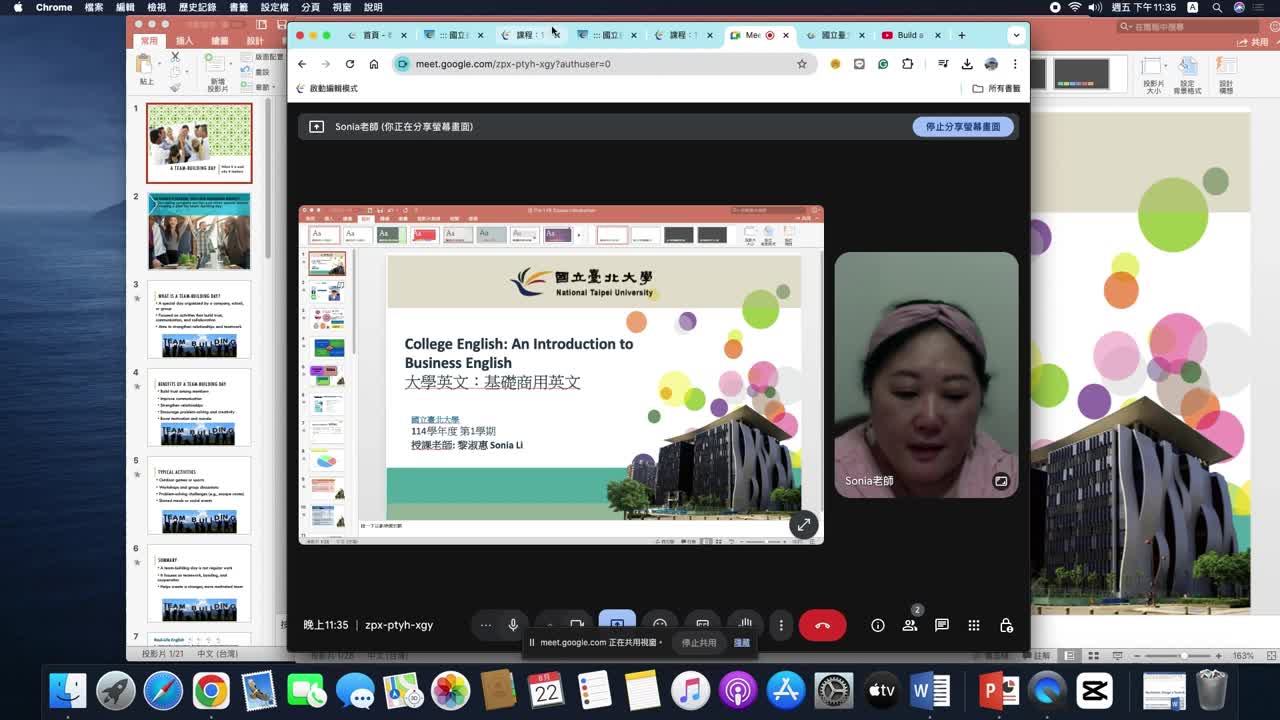Open Microsoft Word from the Dock
This screenshot has width=1280, height=720.
point(930,691)
